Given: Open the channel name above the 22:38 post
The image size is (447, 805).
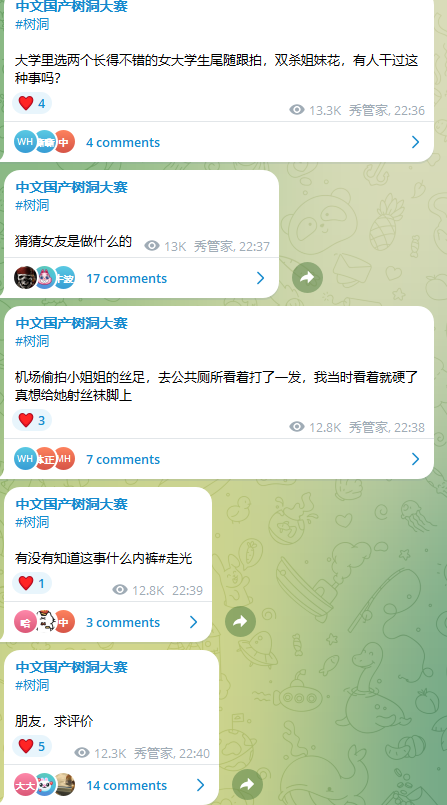Looking at the screenshot, I should (71, 323).
